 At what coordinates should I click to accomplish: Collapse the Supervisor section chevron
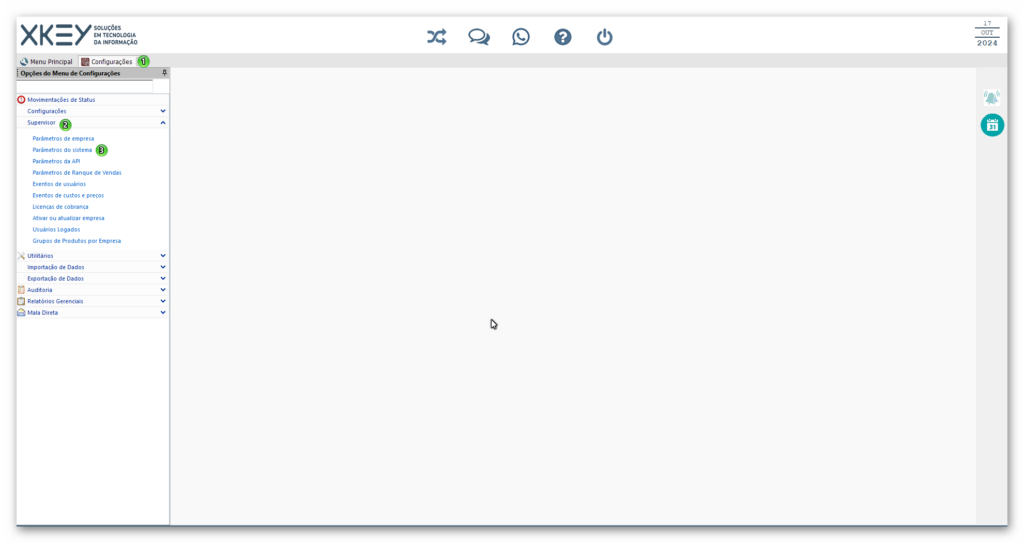[163, 123]
